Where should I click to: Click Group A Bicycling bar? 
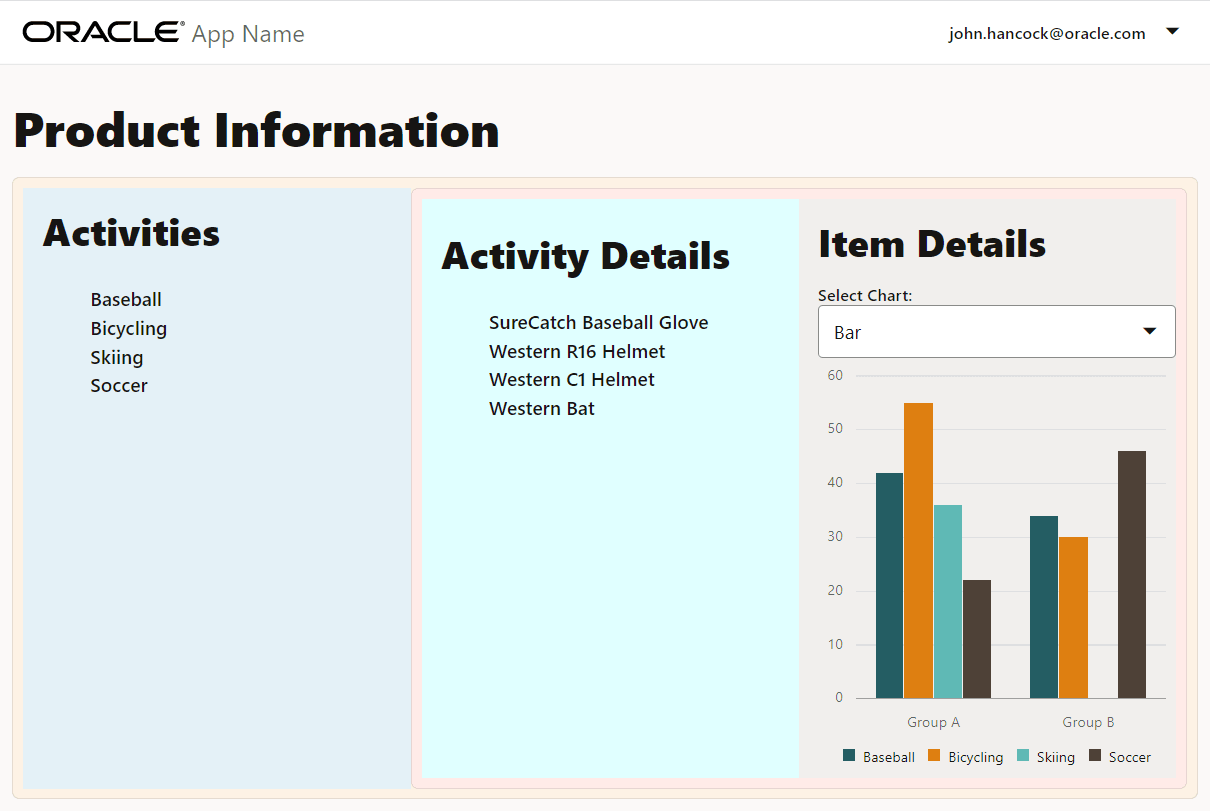click(918, 550)
